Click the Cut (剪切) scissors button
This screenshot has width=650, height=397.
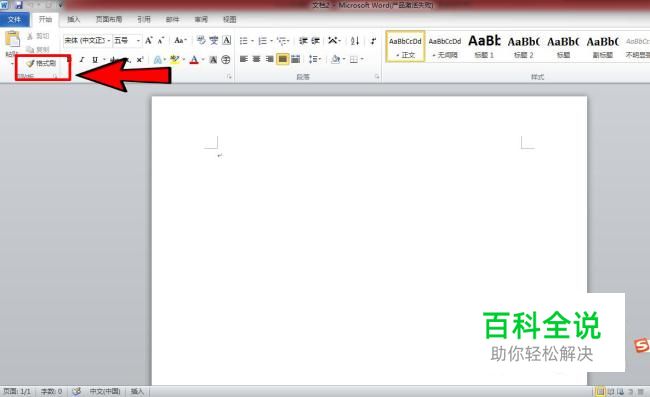38,36
